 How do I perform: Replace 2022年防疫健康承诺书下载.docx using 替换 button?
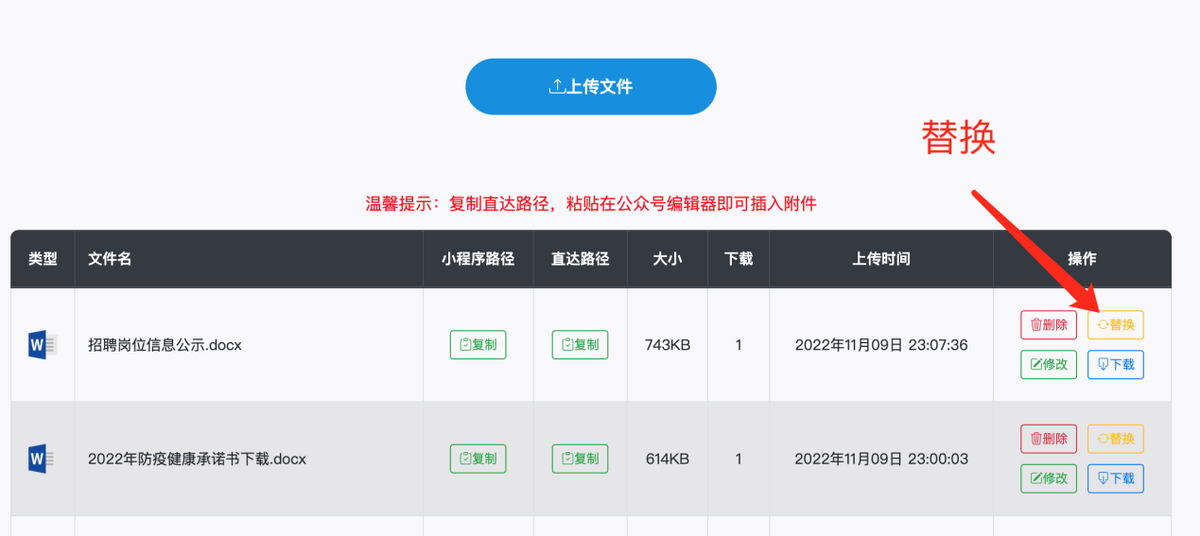click(x=1116, y=439)
